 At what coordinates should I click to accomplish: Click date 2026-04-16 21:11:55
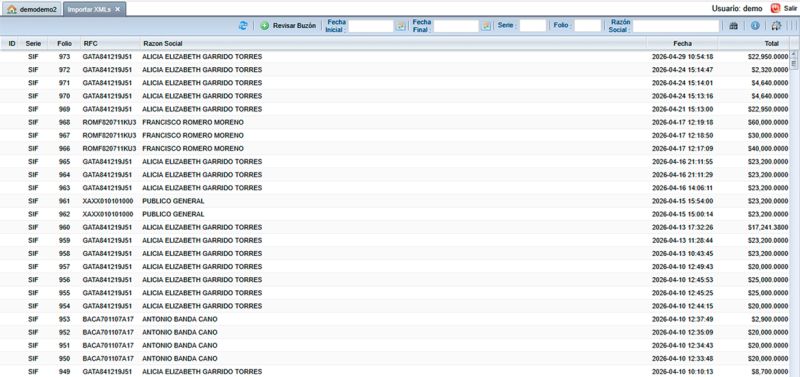click(682, 162)
